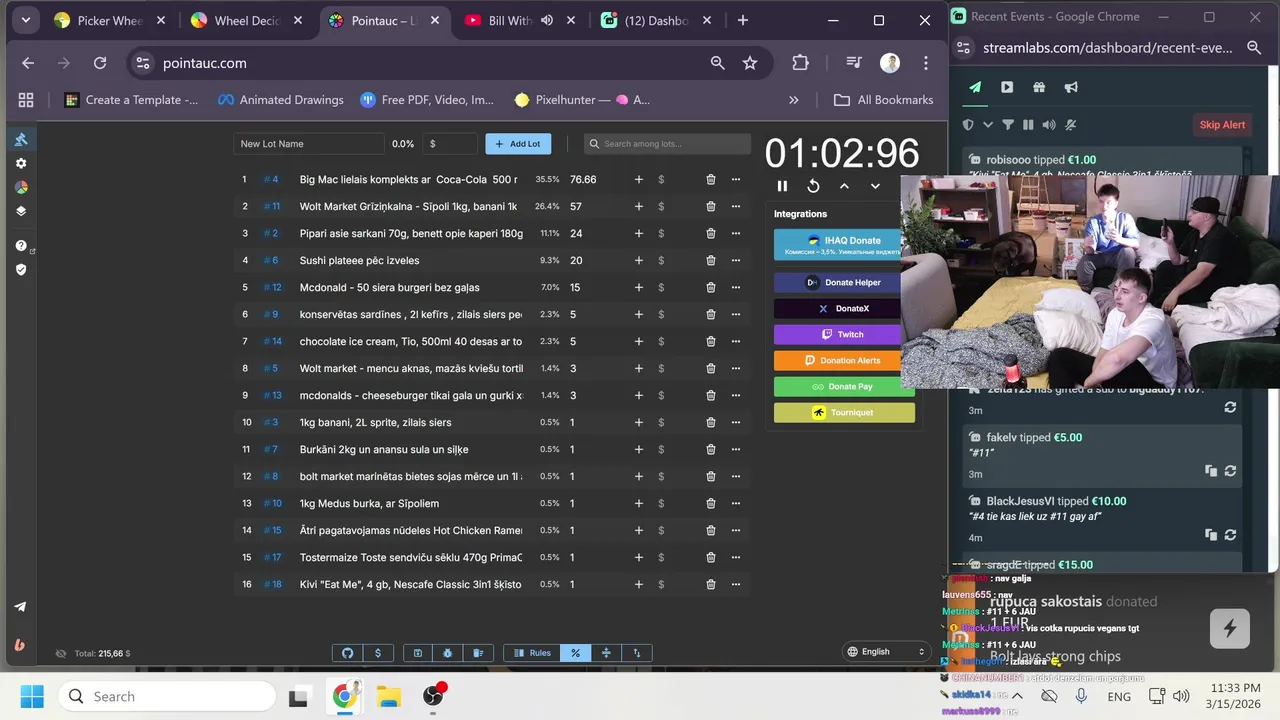Mute Streamlabs alert sounds

pos(1049,125)
